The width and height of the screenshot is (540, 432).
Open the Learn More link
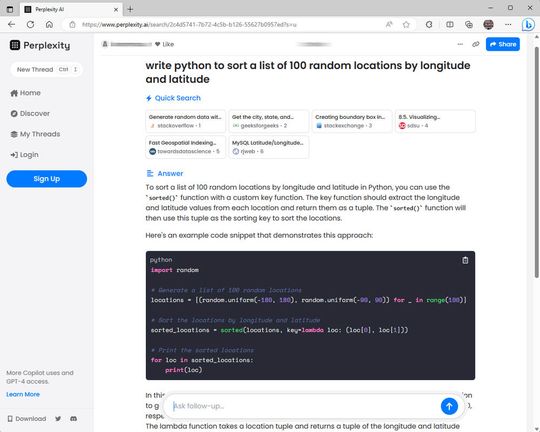23,394
